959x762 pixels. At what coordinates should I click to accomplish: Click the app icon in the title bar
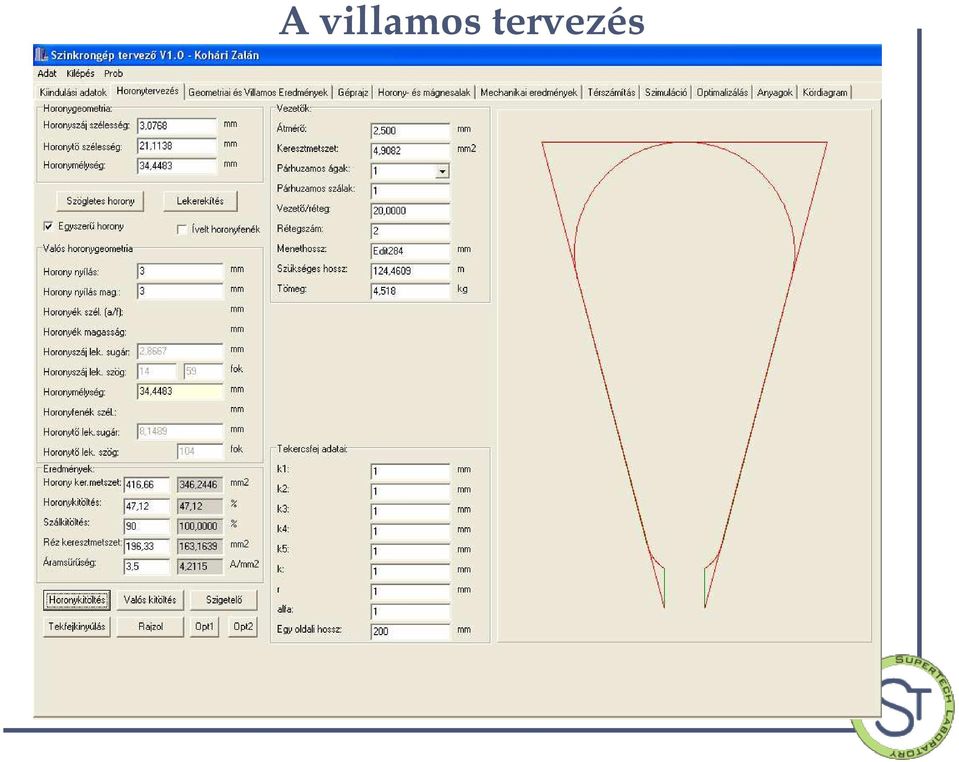[x=42, y=55]
